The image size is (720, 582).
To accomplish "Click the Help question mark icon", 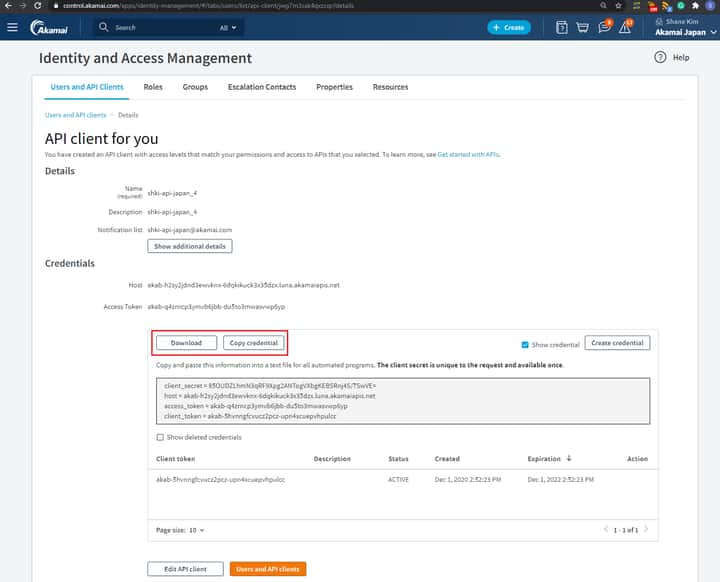I will coord(660,58).
